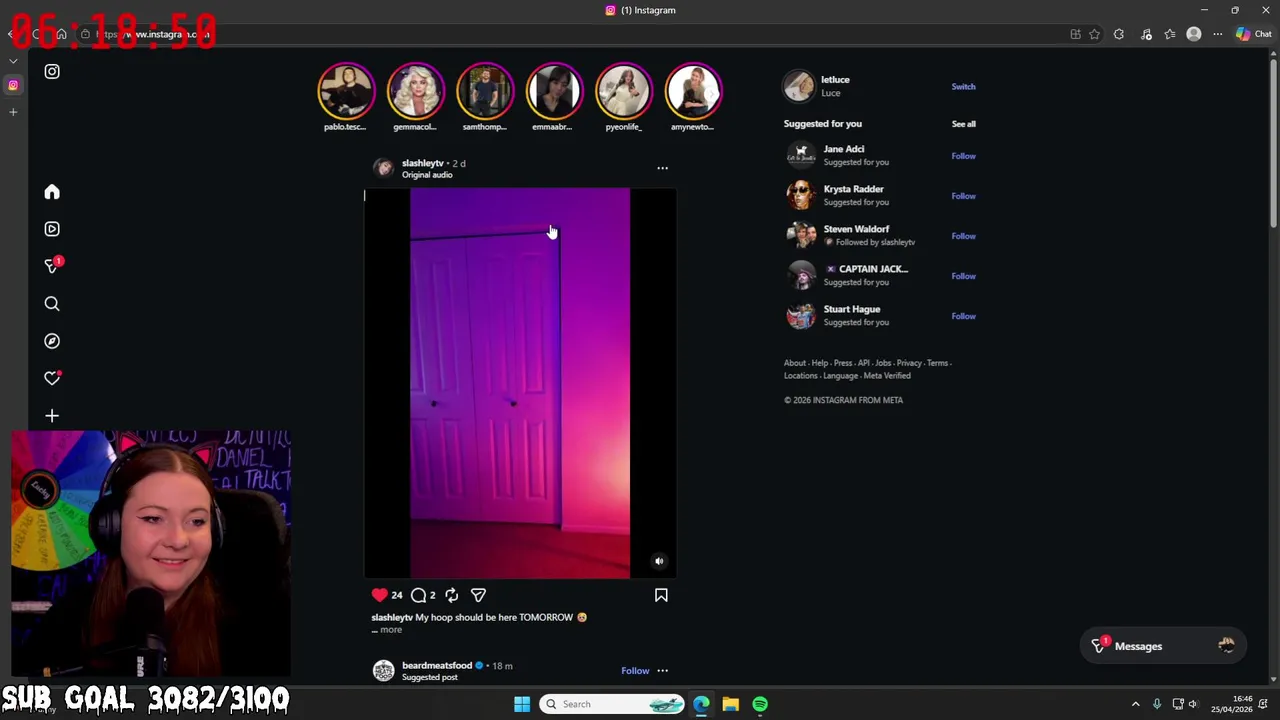Switch account from letluce
The width and height of the screenshot is (1280, 720).
[963, 87]
